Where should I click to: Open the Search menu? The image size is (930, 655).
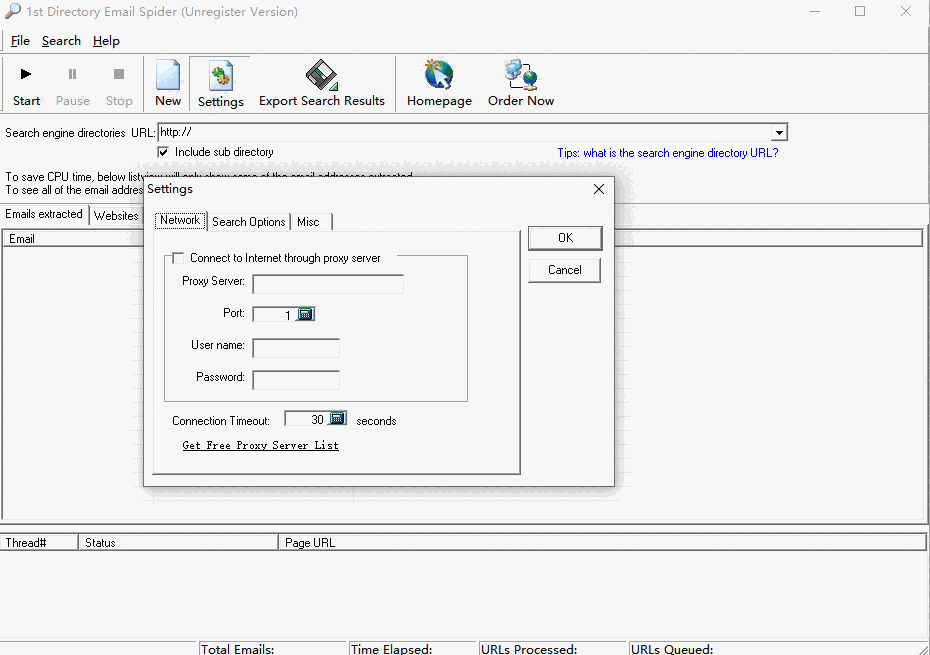(61, 41)
